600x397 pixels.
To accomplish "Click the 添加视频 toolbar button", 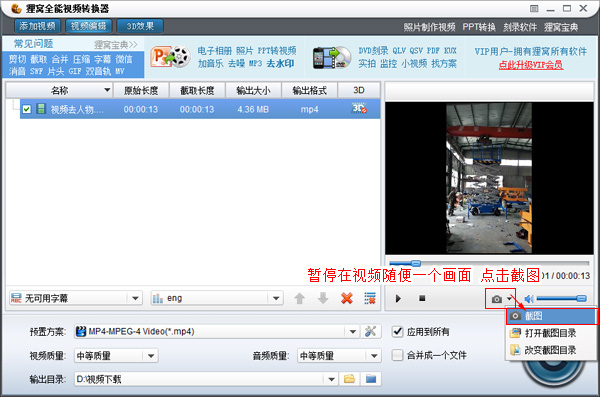I will [38, 26].
